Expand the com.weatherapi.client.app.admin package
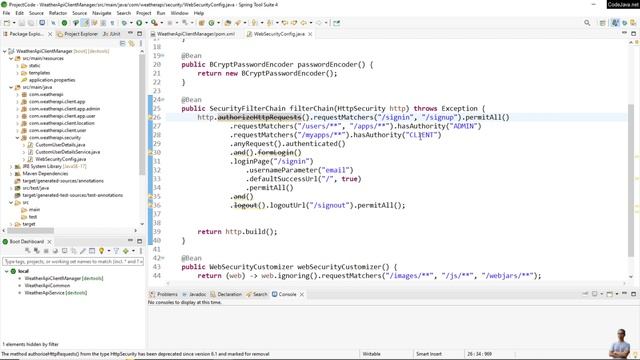Screen dimensions: 640x360 (x=18, y=109)
